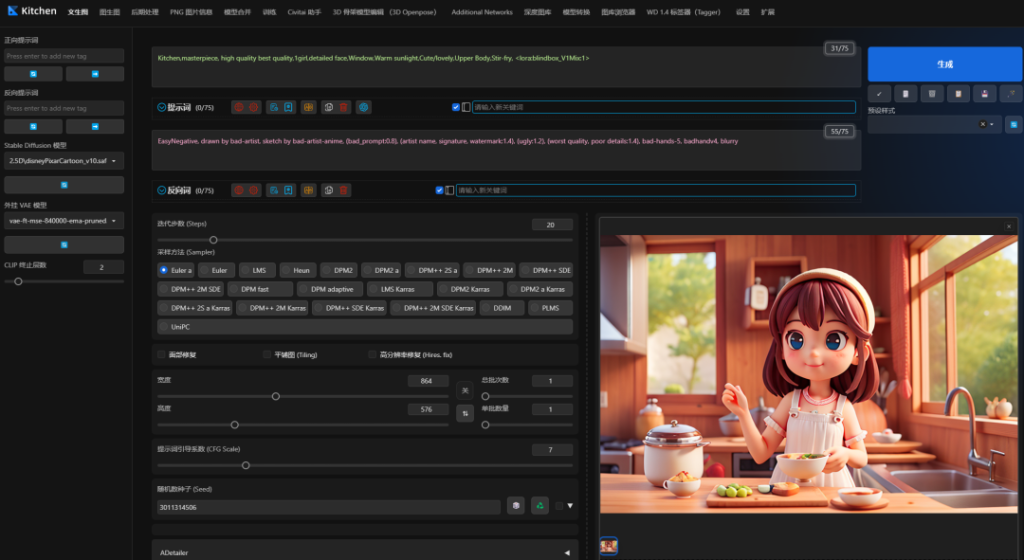Click the green recycle seed reuse icon
This screenshot has height=560, width=1024.
click(540, 506)
